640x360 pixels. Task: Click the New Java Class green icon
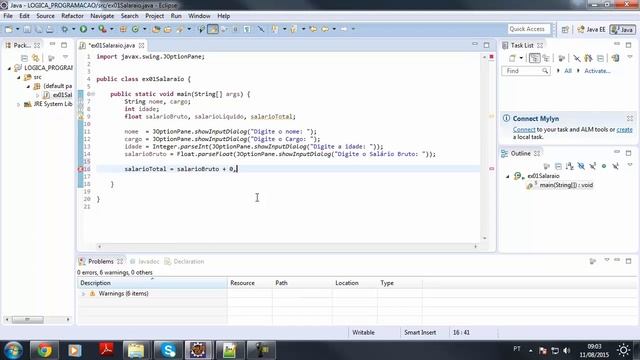tap(135, 29)
